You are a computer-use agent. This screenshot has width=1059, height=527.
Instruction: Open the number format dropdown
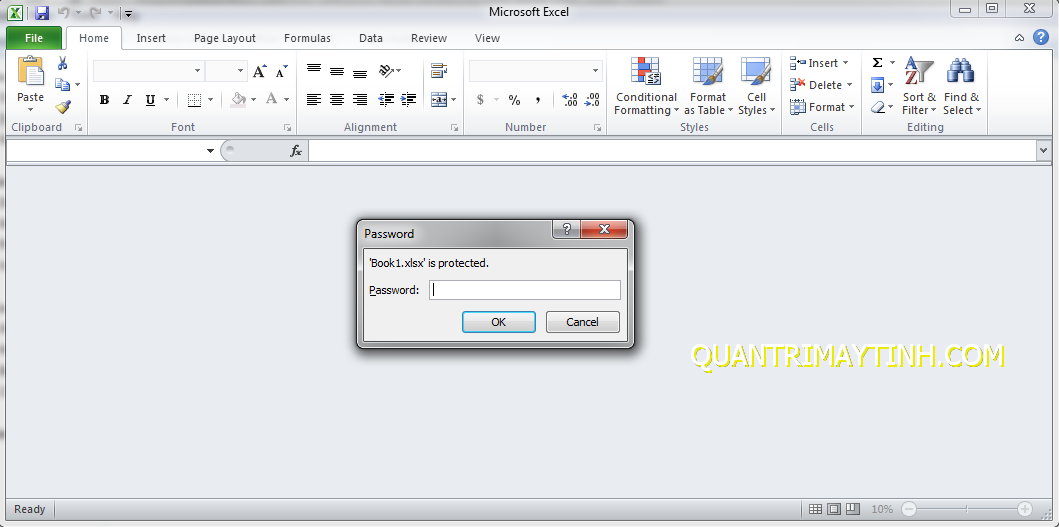596,71
